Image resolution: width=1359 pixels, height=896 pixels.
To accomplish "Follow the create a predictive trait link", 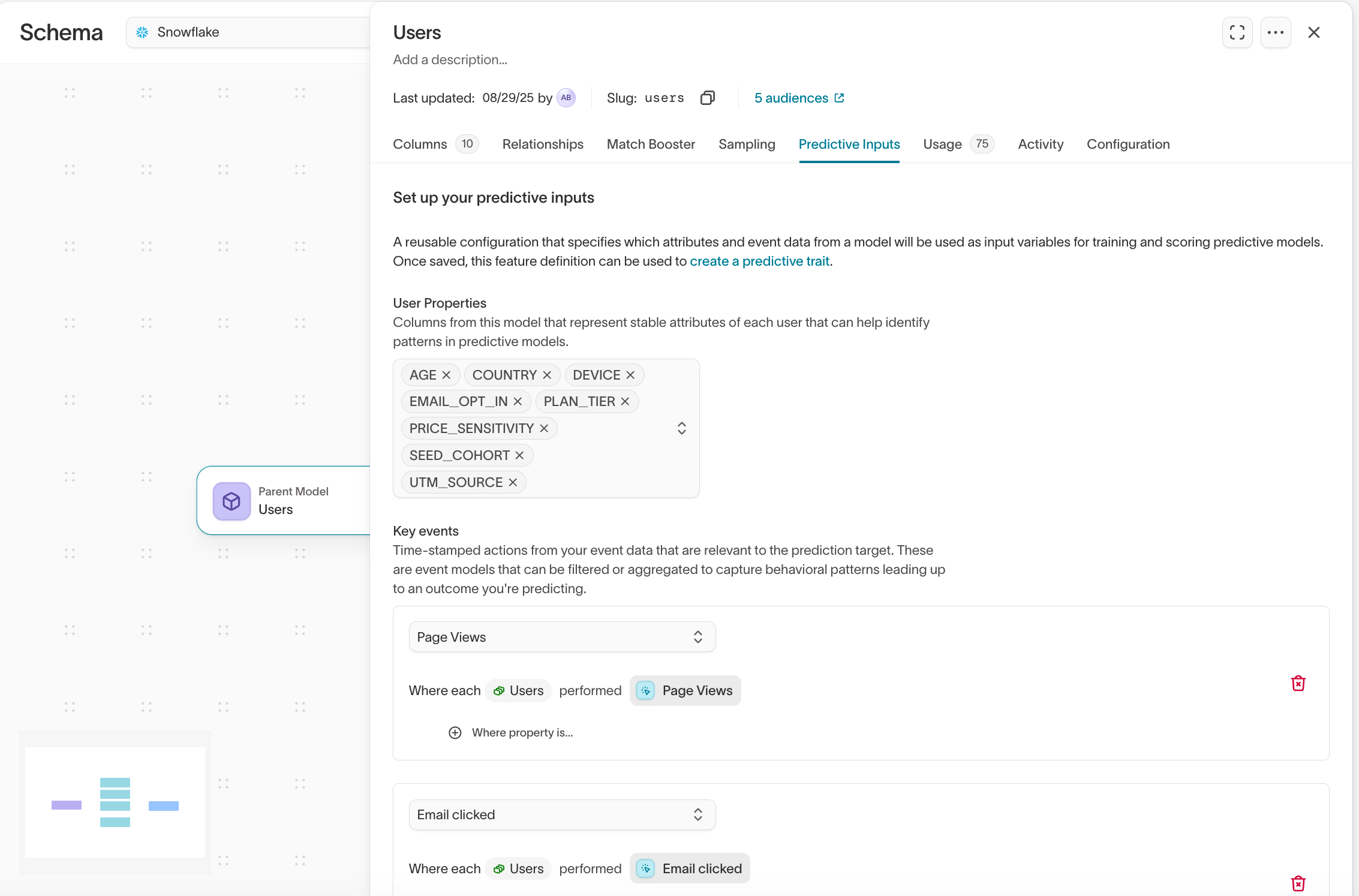I will [759, 261].
